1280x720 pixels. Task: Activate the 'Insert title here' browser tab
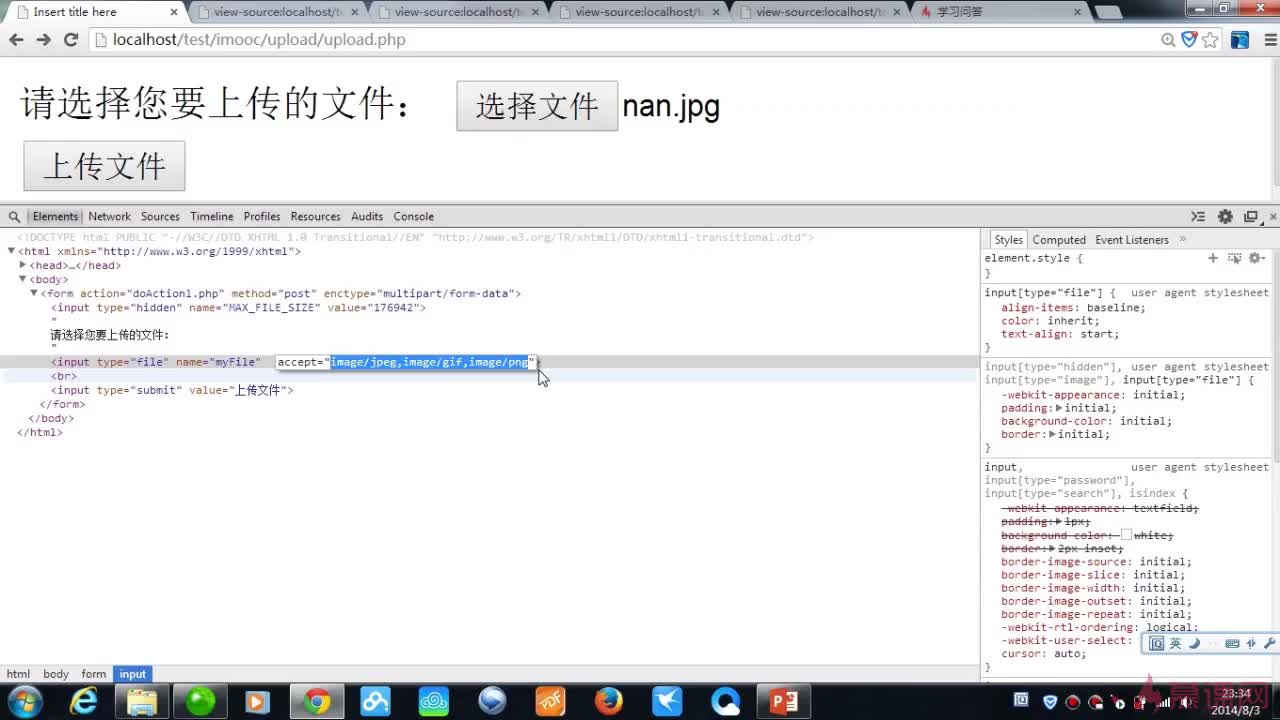[x=95, y=12]
